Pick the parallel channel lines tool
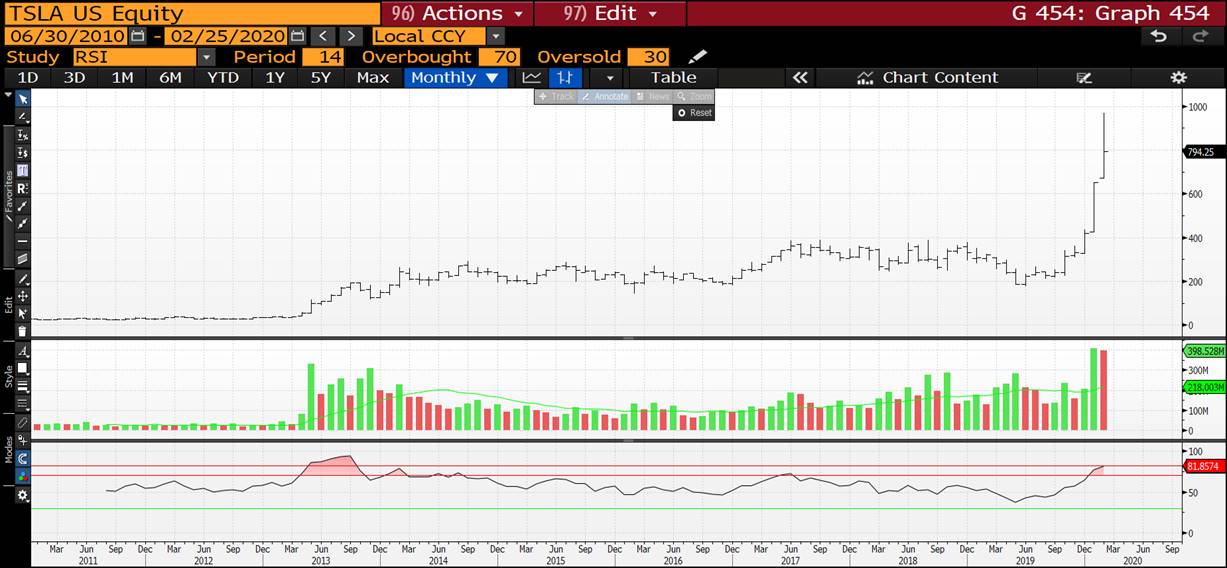The width and height of the screenshot is (1227, 568). click(x=23, y=257)
